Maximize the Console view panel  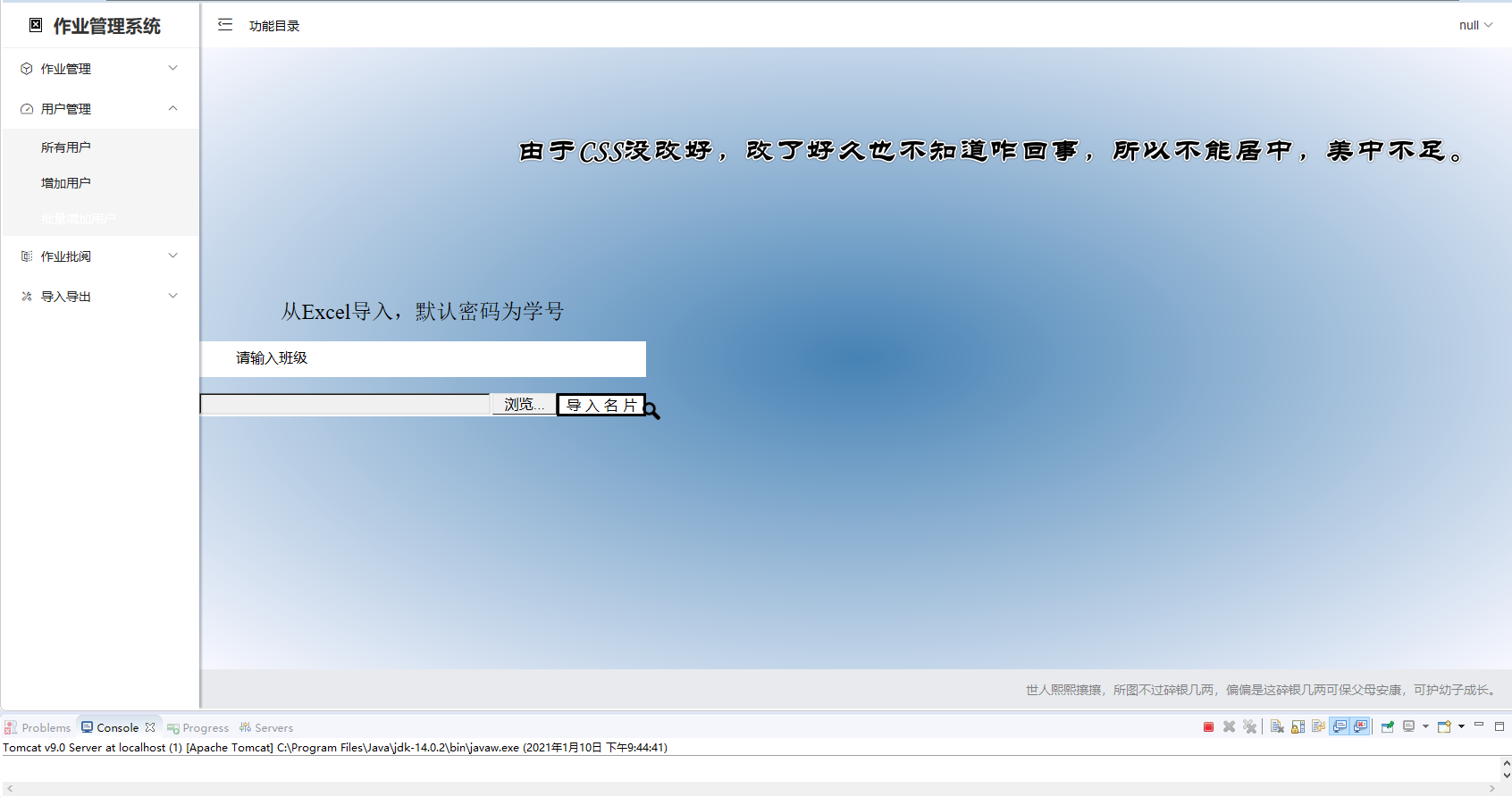point(1499,726)
